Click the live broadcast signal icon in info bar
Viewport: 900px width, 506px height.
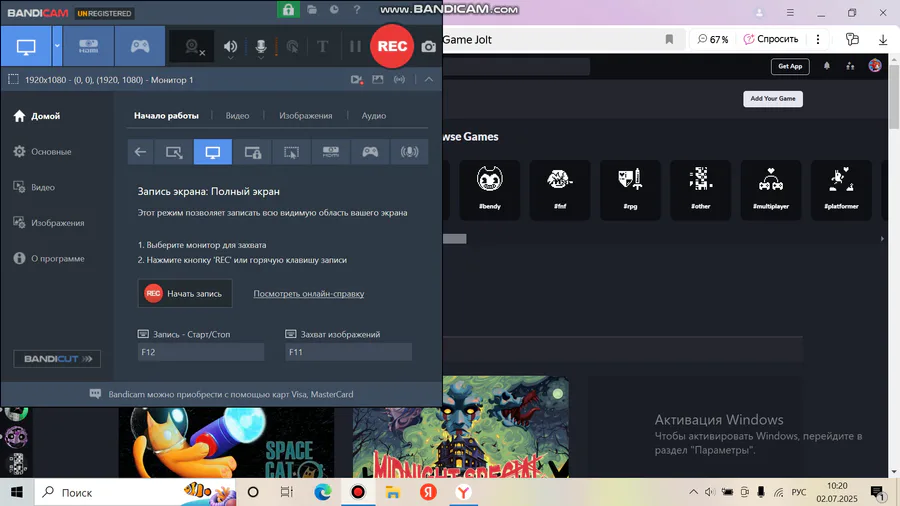pyautogui.click(x=399, y=80)
